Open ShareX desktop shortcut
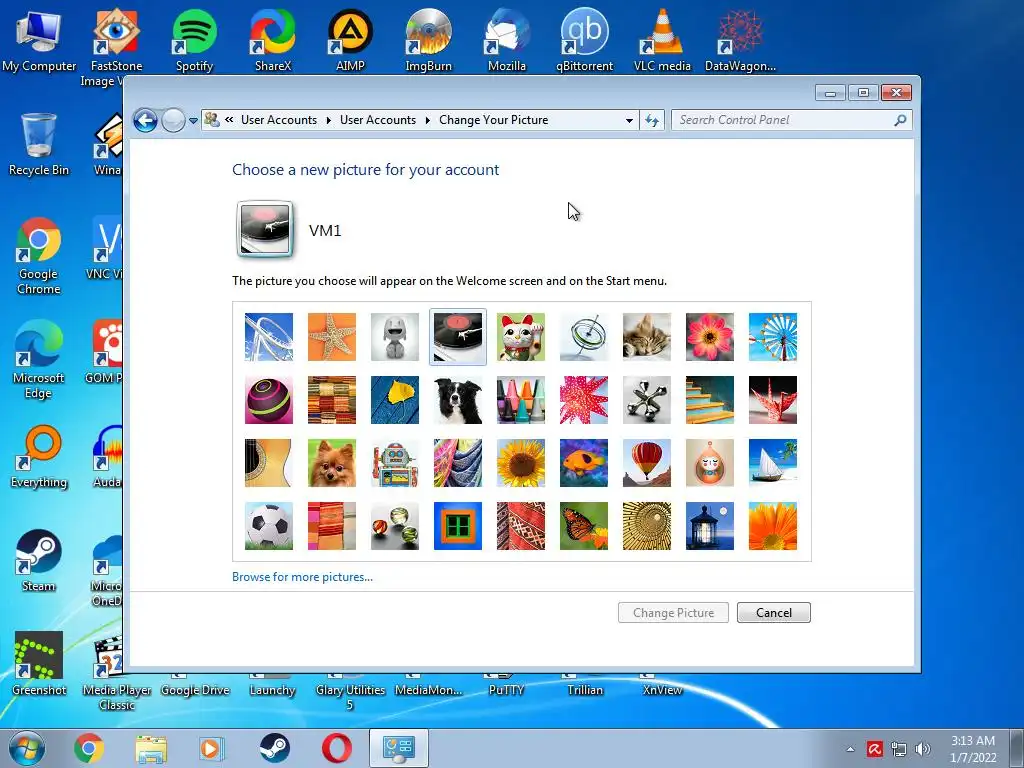The image size is (1024, 768). (272, 40)
